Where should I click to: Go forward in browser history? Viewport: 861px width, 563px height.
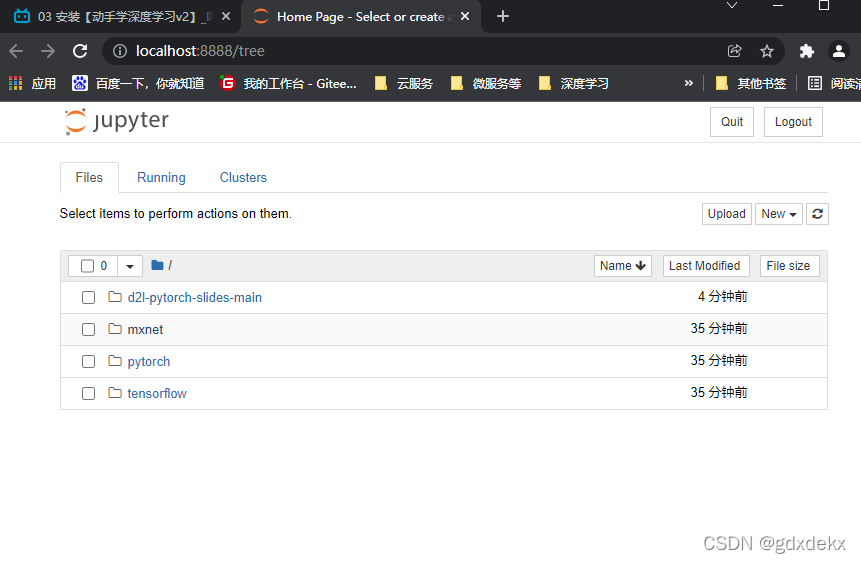click(48, 51)
